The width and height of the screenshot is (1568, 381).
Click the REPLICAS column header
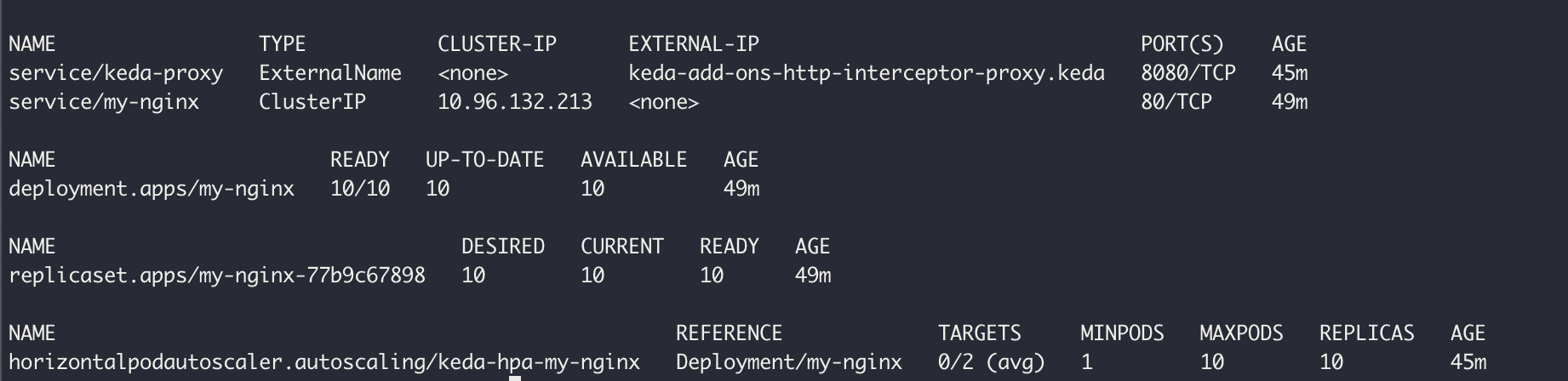tap(1367, 333)
